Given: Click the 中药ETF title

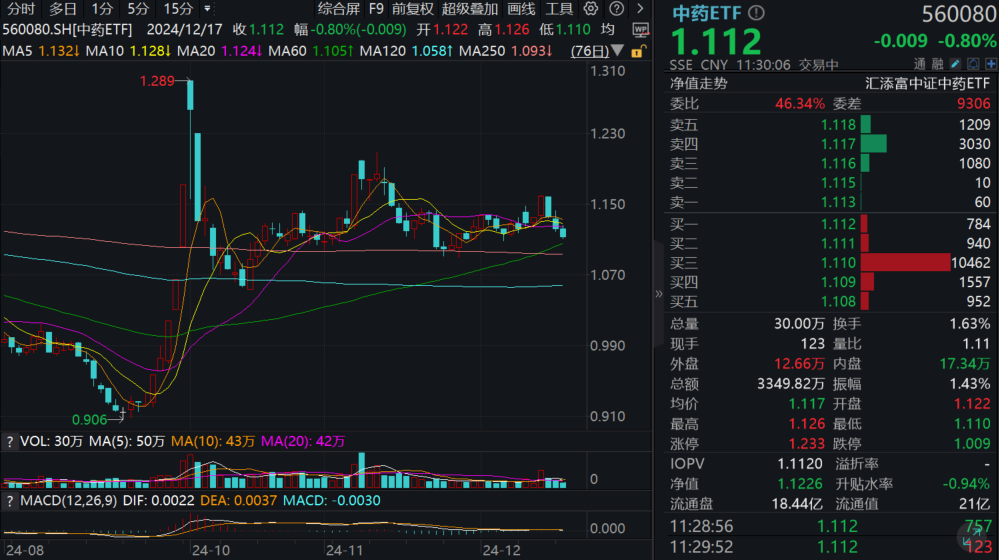Looking at the screenshot, I should (x=707, y=13).
